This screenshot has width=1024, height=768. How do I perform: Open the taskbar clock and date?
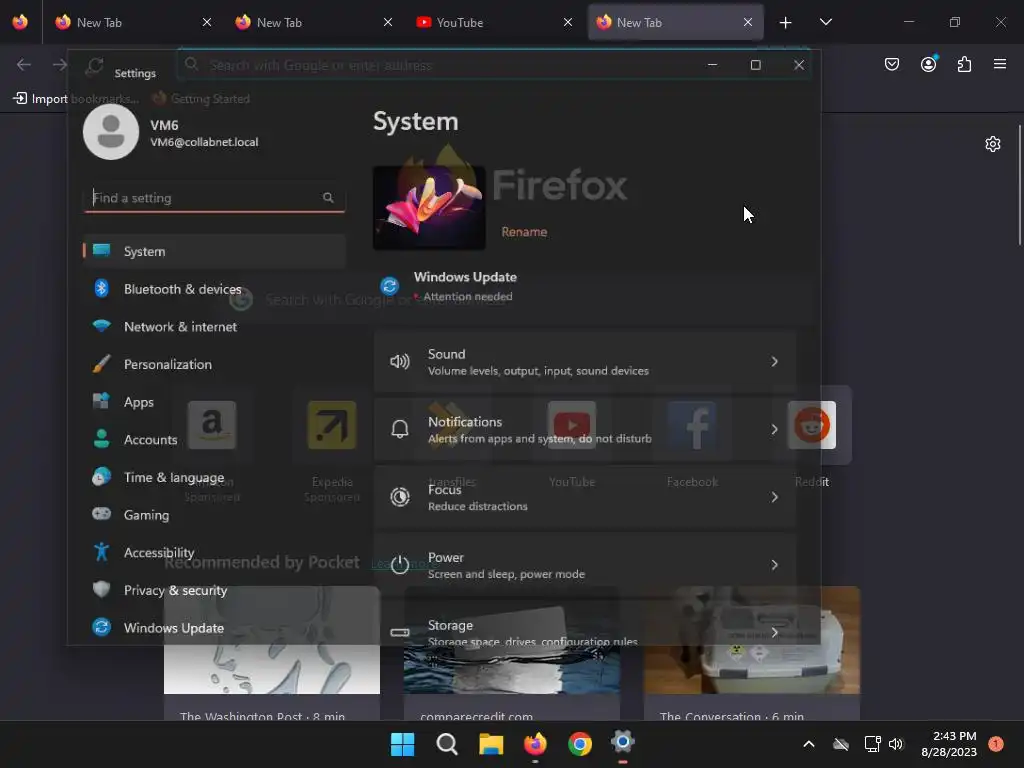pos(949,744)
